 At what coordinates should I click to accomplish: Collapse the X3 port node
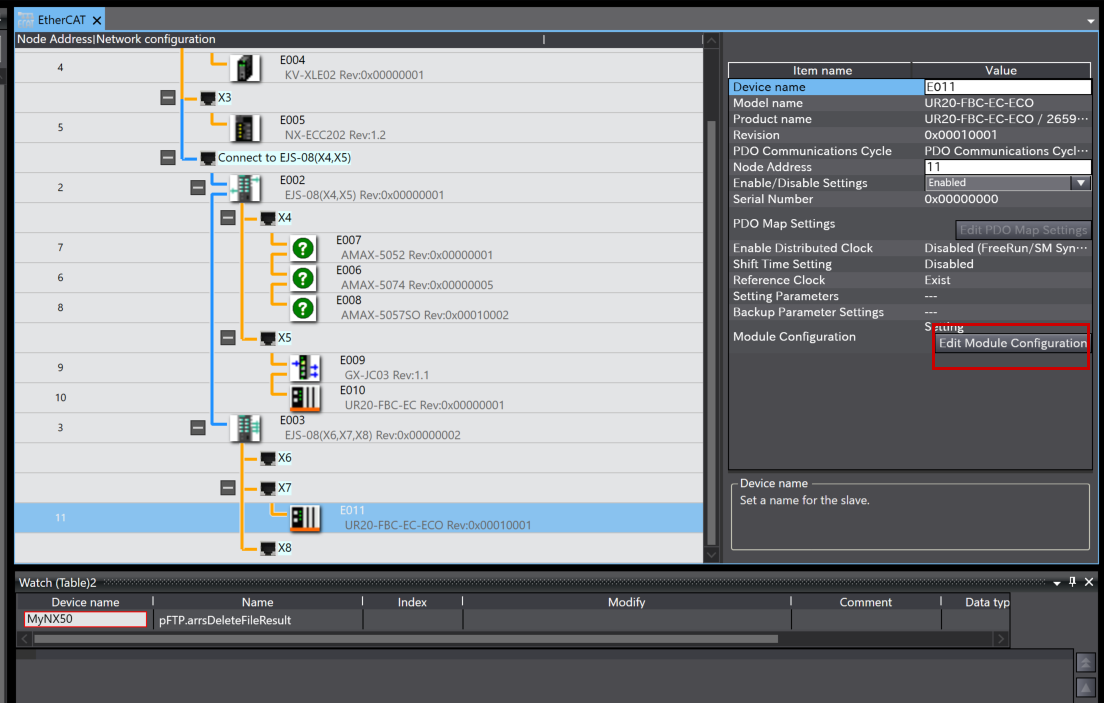168,98
